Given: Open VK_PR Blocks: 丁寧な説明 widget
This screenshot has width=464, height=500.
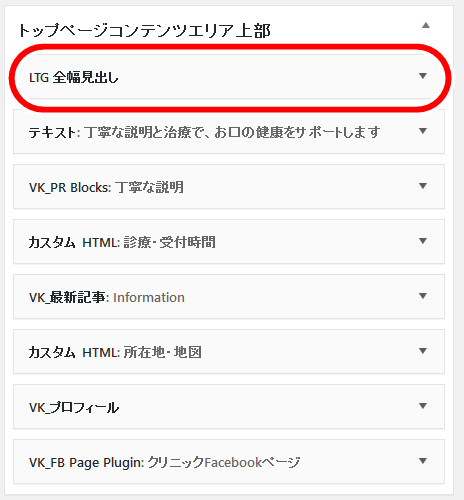Looking at the screenshot, I should [229, 187].
